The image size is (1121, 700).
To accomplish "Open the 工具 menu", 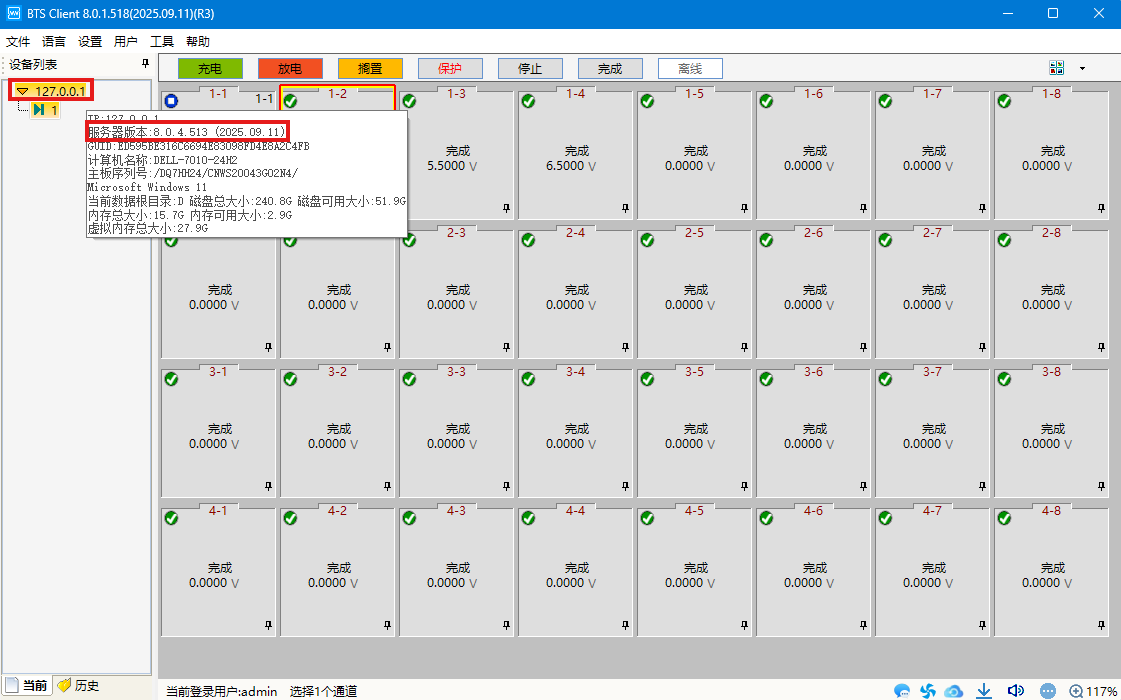I will 162,42.
